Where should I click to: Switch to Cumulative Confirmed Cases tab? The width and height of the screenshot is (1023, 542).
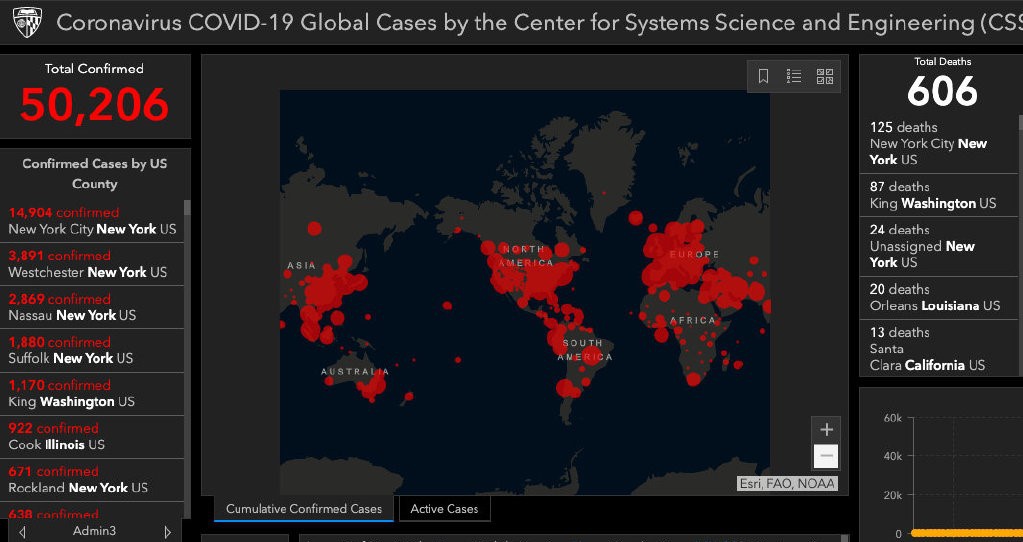pos(303,509)
